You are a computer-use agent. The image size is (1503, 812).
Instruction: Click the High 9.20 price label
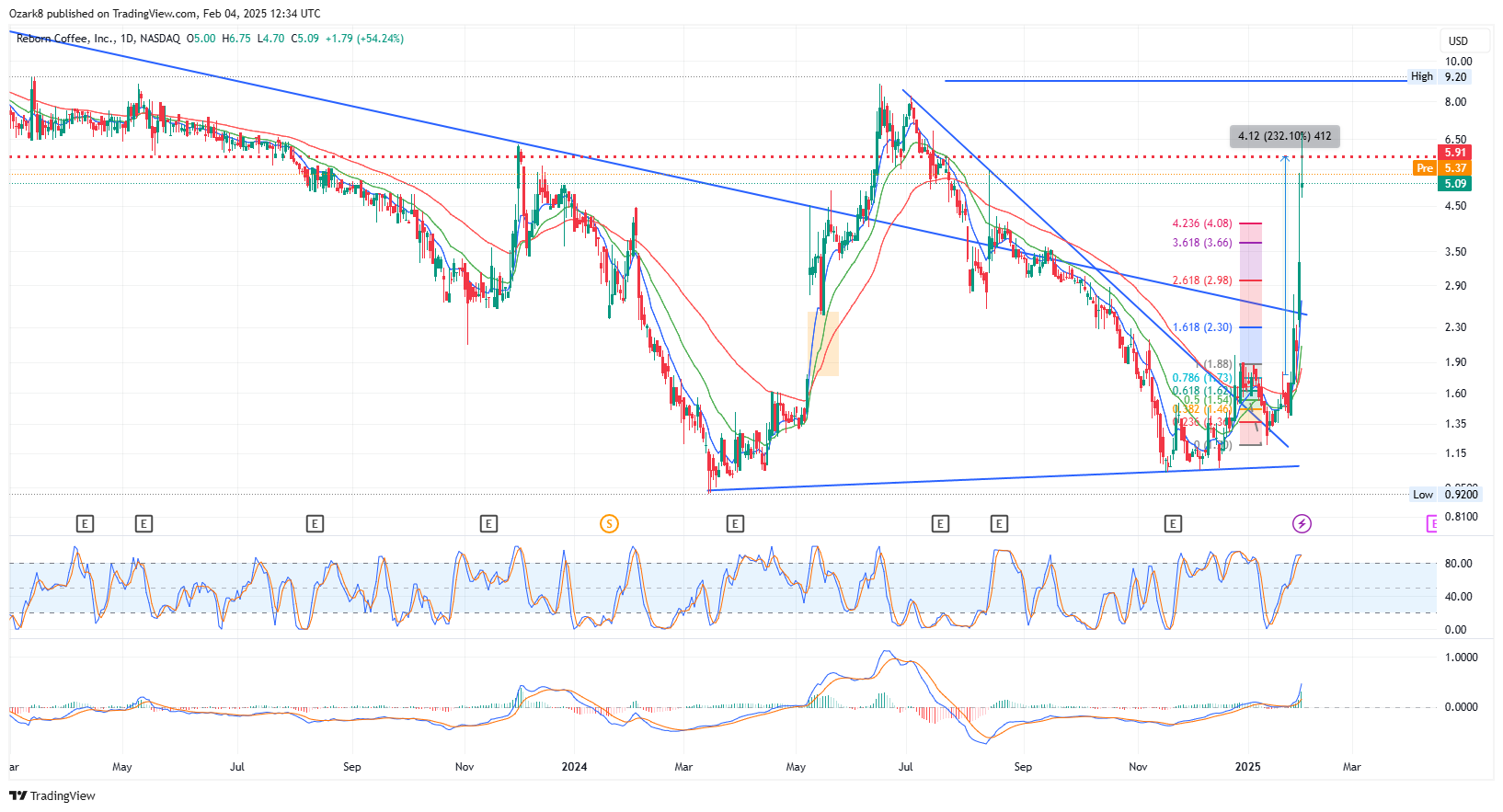pos(1440,77)
